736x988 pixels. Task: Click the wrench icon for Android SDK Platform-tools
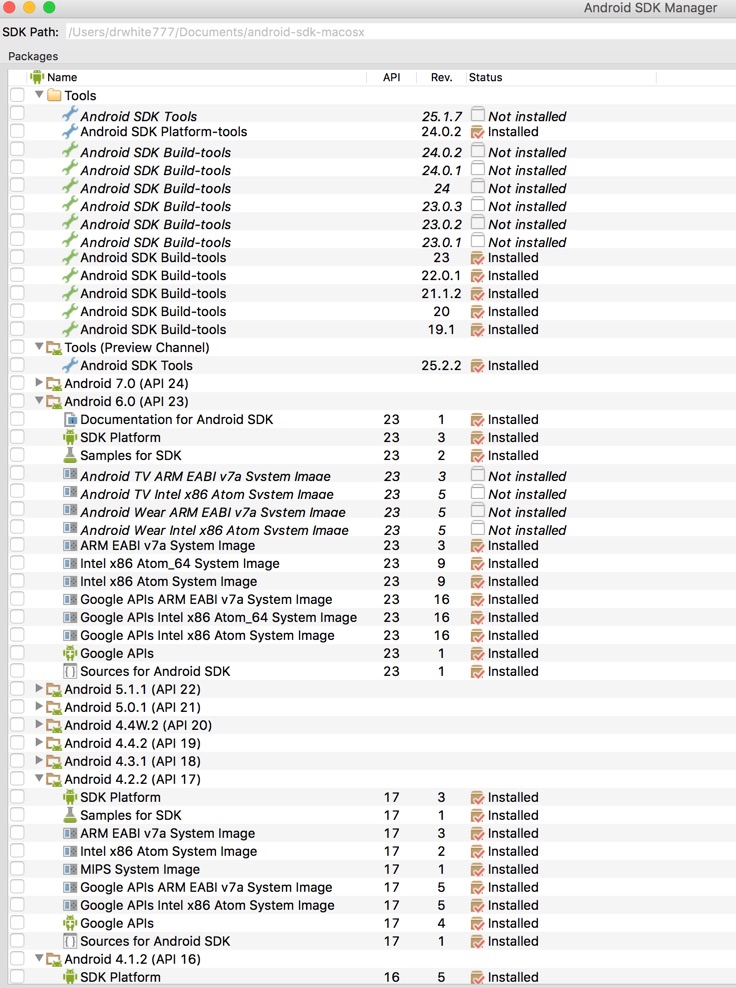click(x=69, y=132)
